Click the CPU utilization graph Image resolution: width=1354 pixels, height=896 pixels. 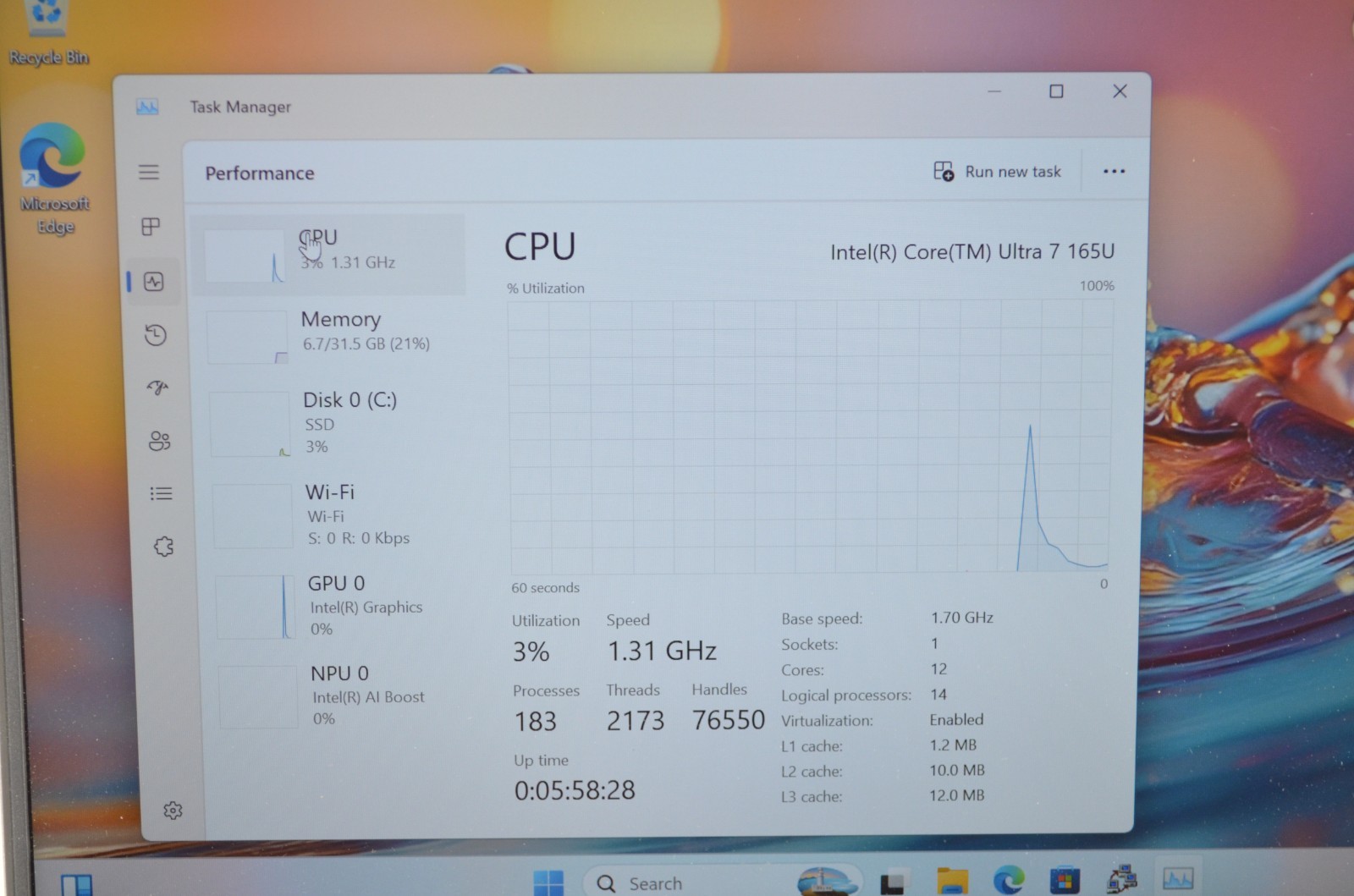810,437
